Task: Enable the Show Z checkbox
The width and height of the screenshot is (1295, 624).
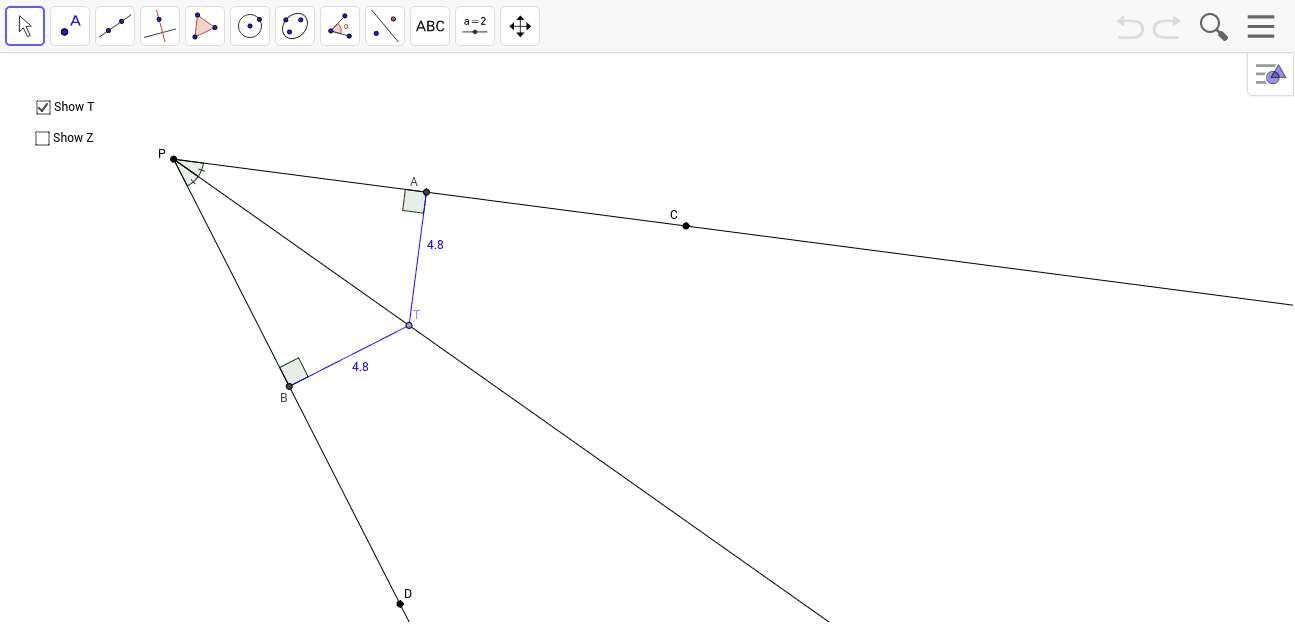Action: coord(42,138)
